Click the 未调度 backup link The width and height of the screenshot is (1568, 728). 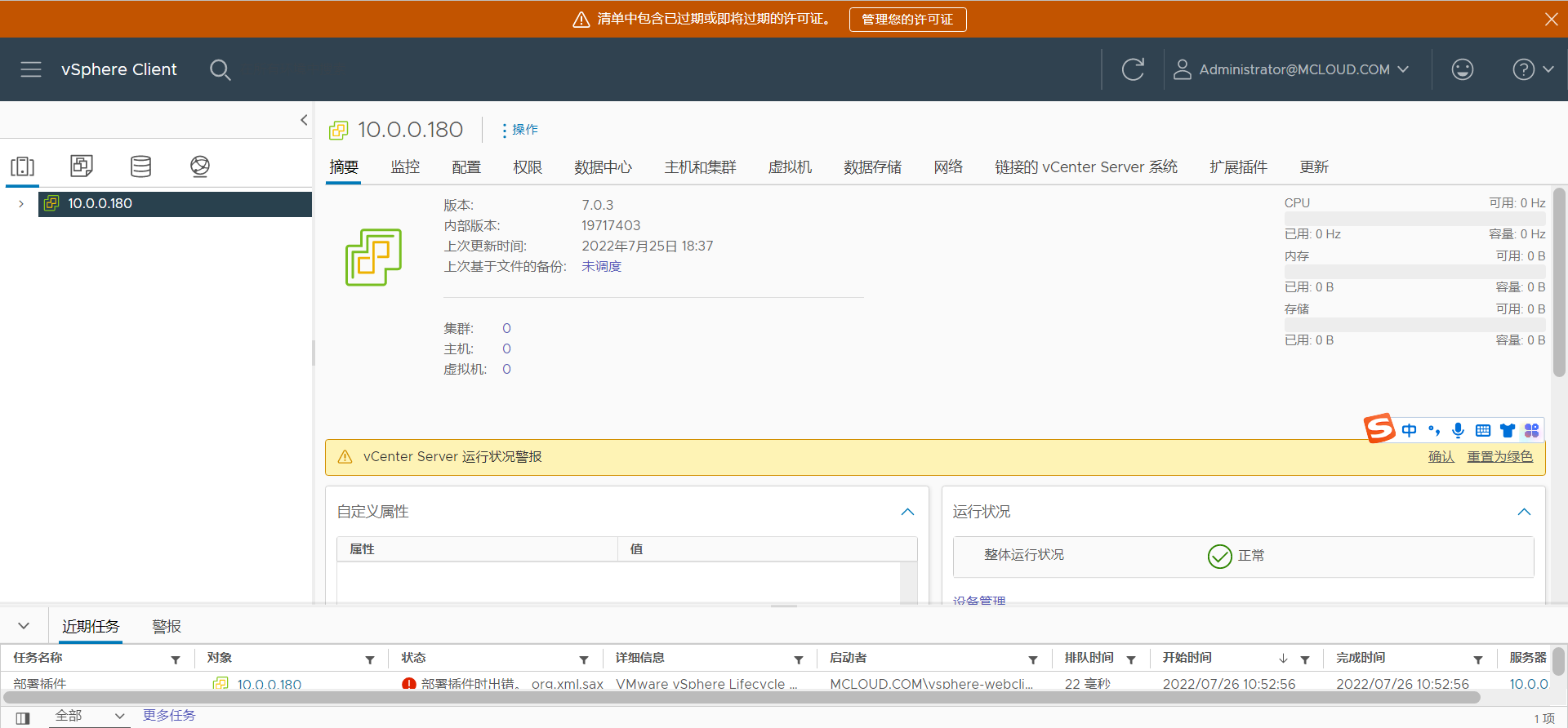pyautogui.click(x=601, y=267)
